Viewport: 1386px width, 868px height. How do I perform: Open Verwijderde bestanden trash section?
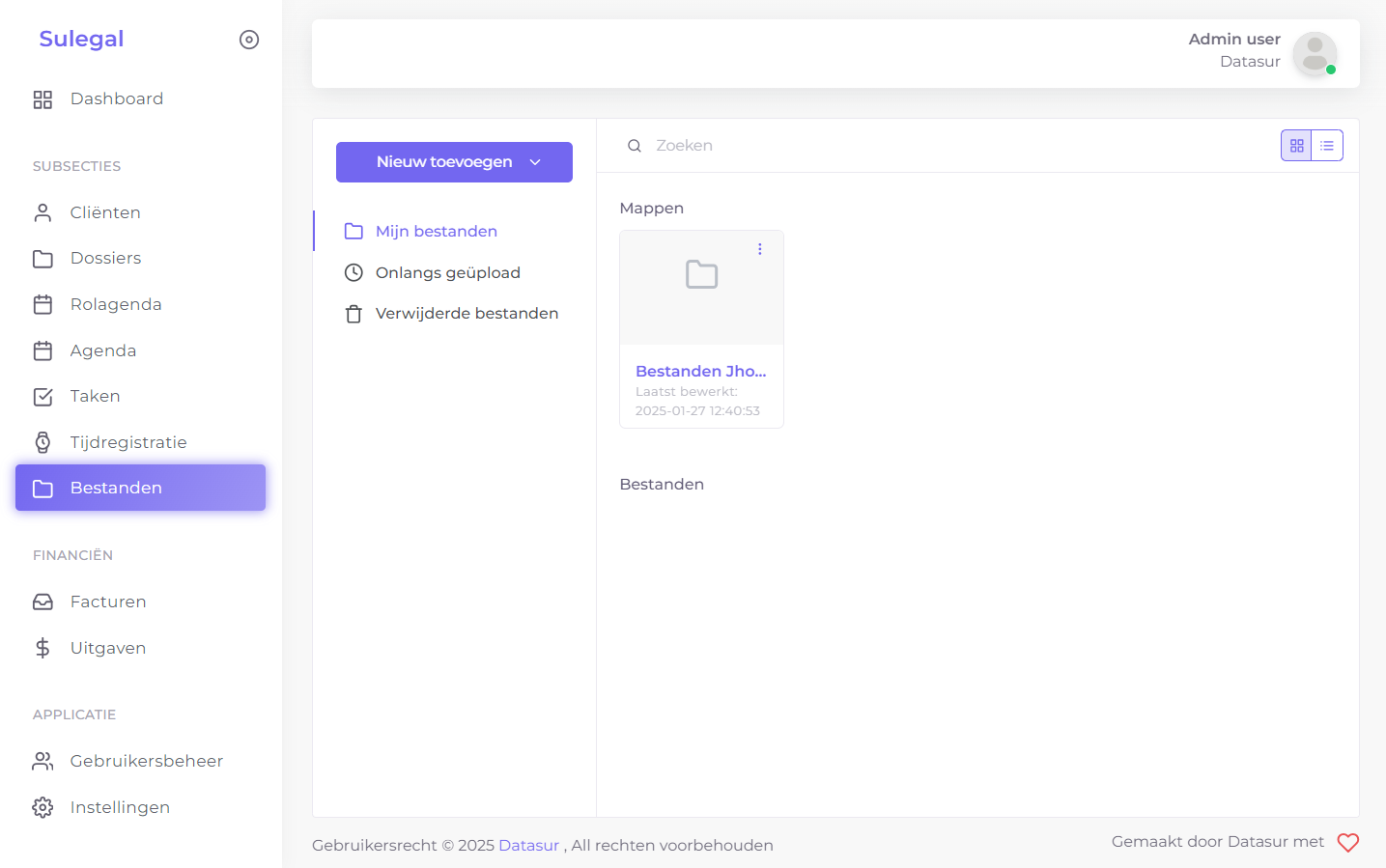[x=466, y=314]
